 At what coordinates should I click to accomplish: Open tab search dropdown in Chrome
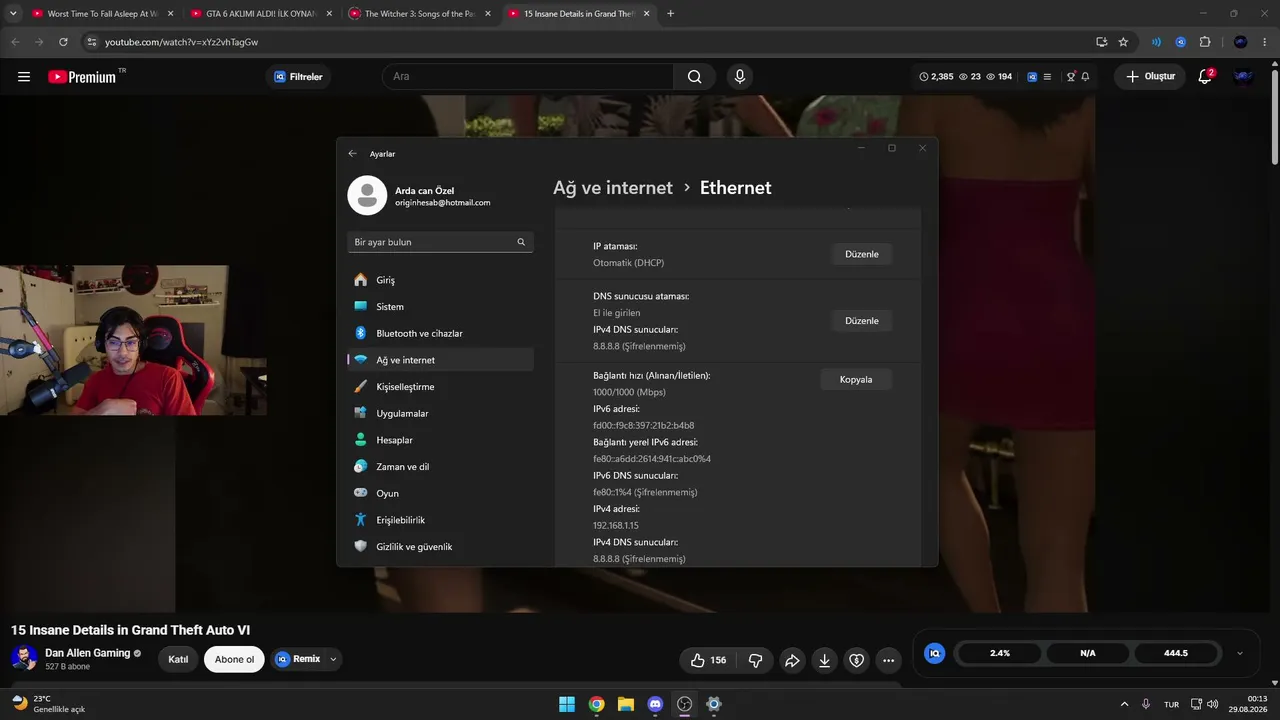(13, 13)
